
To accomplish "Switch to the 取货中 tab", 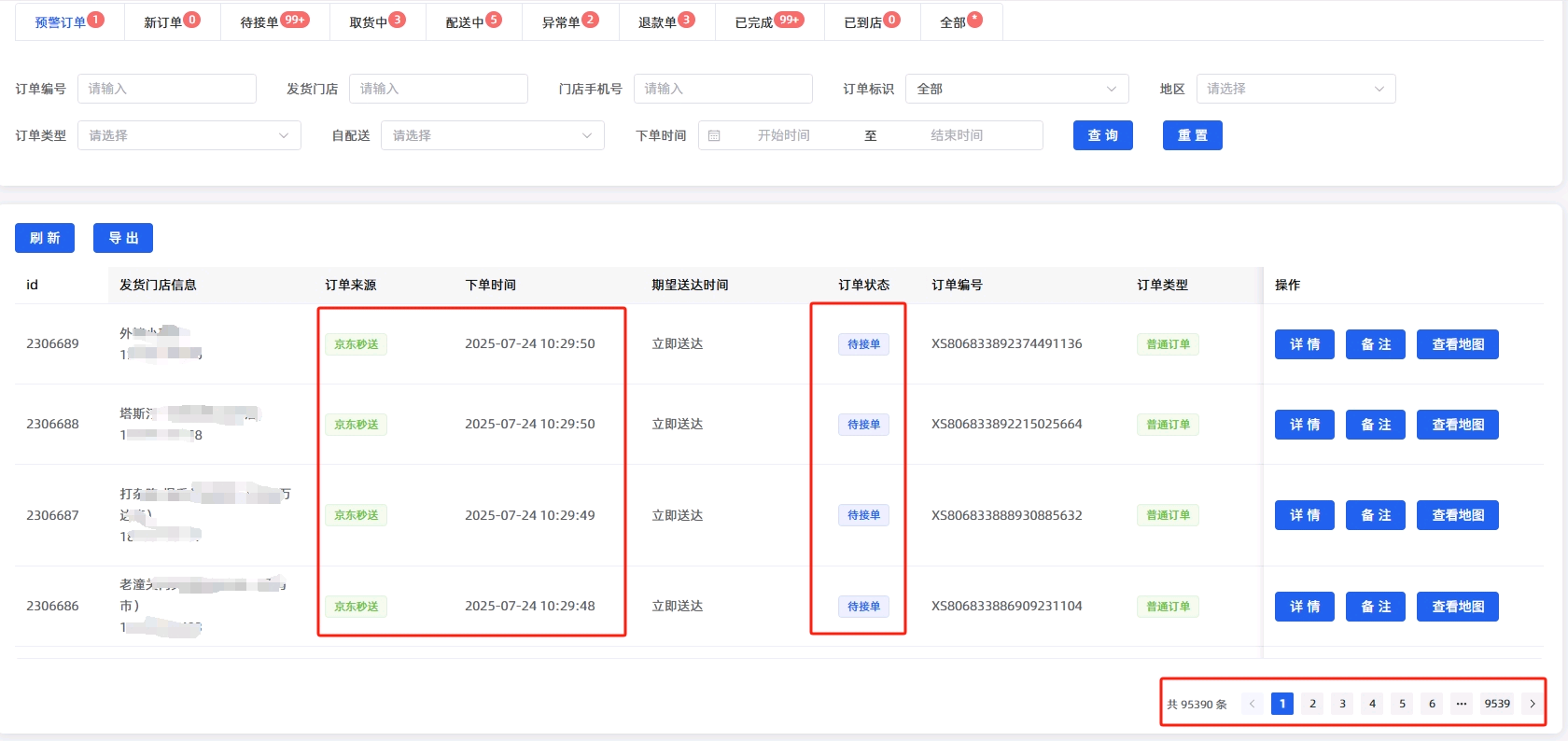I will 377,21.
